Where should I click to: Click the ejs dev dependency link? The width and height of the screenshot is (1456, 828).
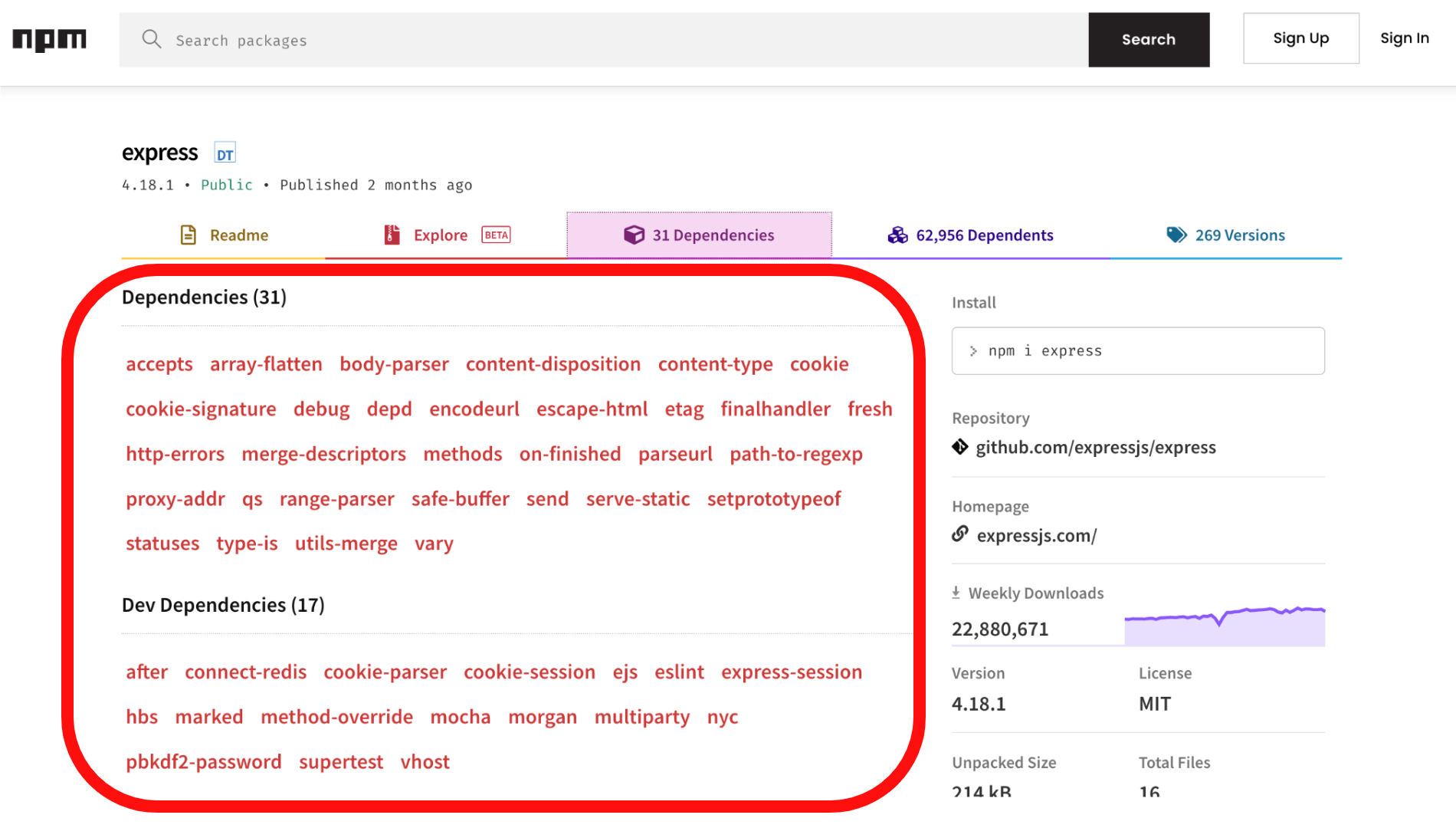click(x=625, y=672)
